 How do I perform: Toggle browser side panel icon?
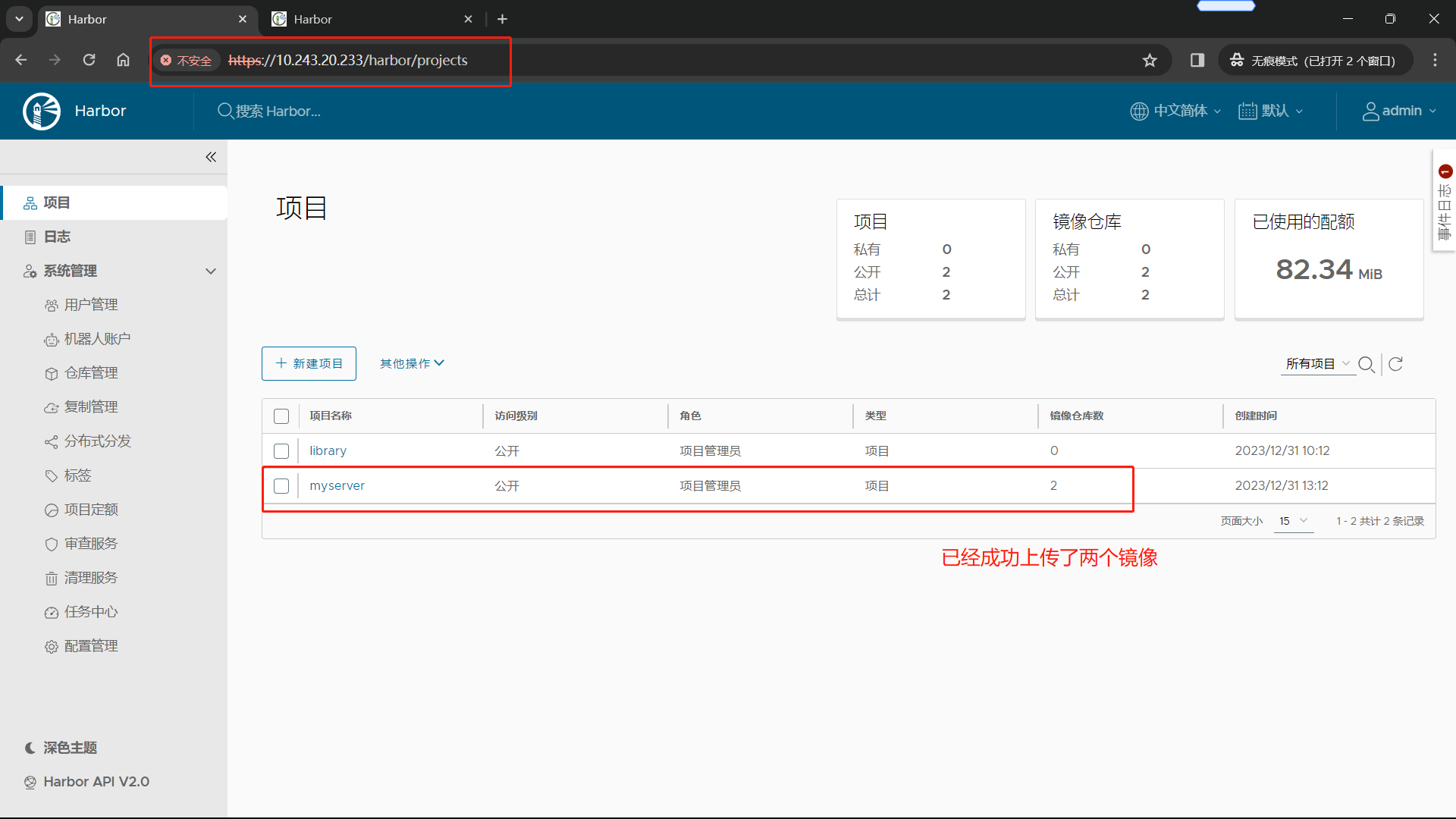1197,60
